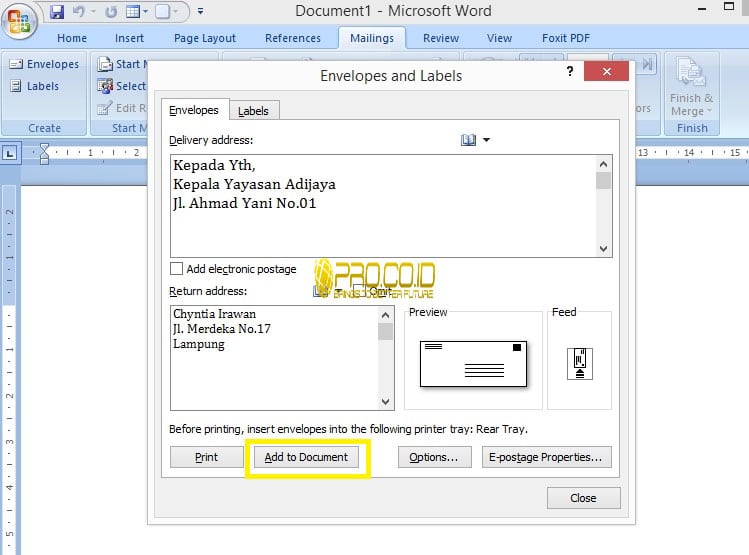Screen dimensions: 749x555
Task: Click the Feed method envelope icon
Action: [579, 364]
